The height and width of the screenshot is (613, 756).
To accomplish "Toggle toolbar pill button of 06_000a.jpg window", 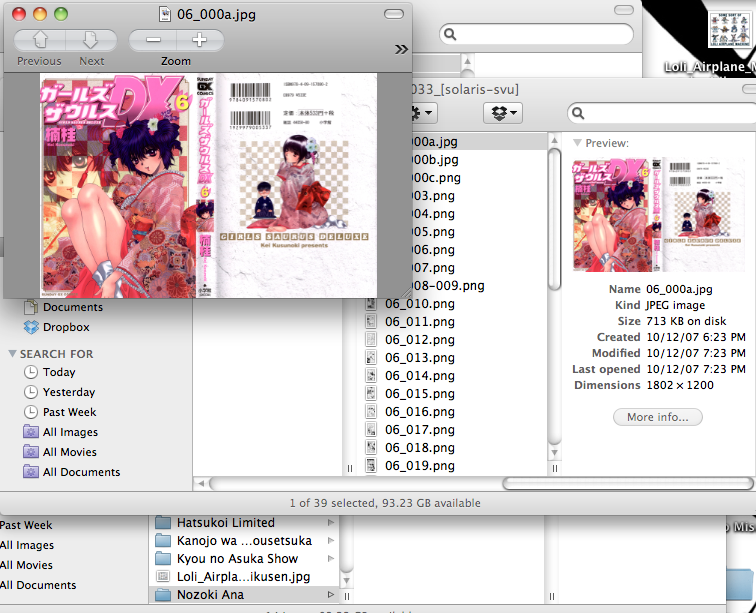I will tap(394, 14).
